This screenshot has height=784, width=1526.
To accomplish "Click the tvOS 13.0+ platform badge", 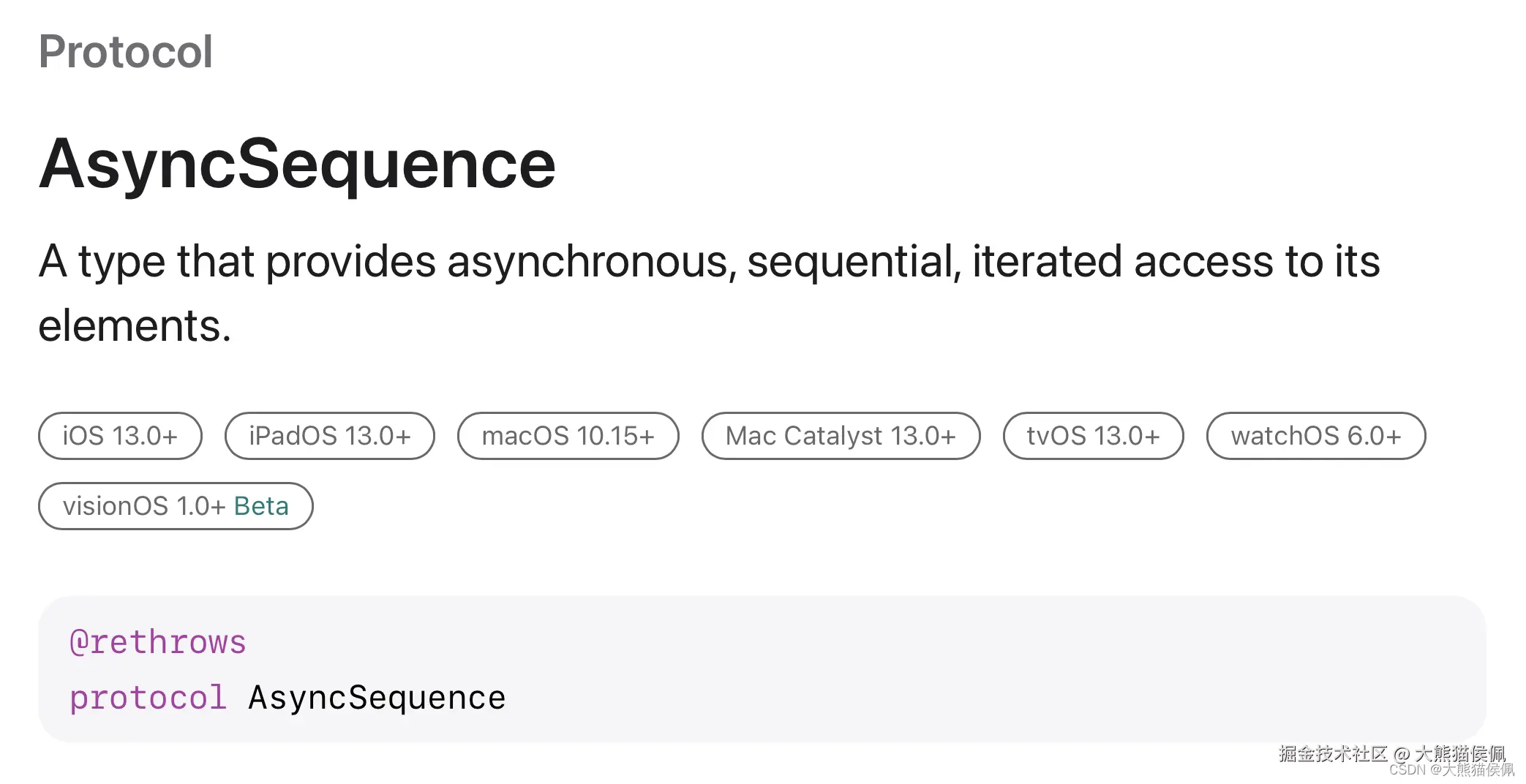I will (x=1093, y=436).
